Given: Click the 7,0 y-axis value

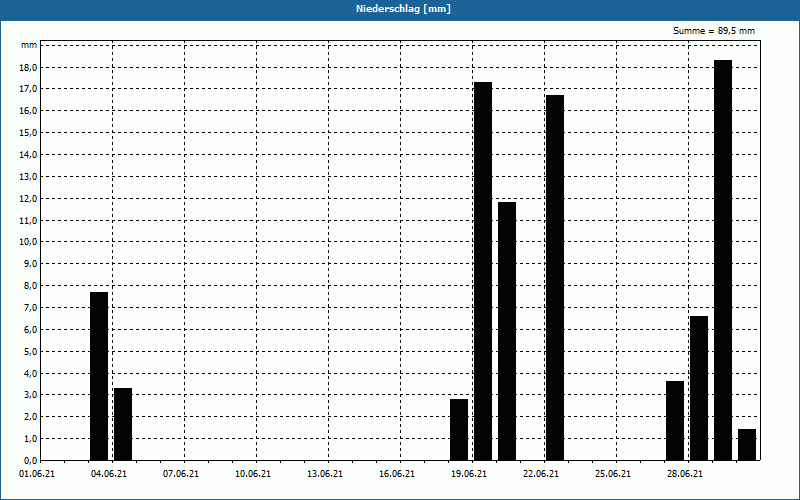Looking at the screenshot, I should pos(30,308).
